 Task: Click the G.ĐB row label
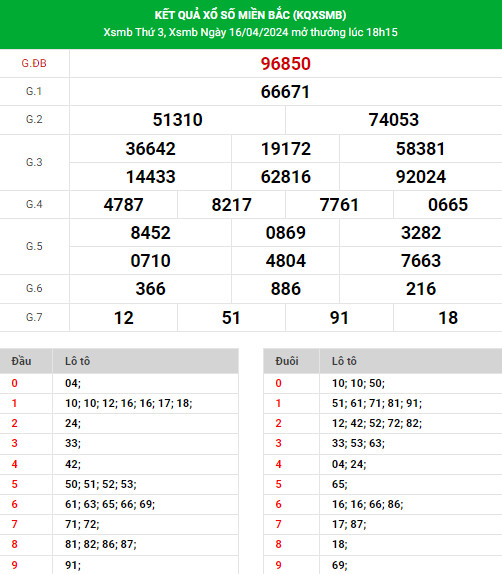tap(34, 63)
